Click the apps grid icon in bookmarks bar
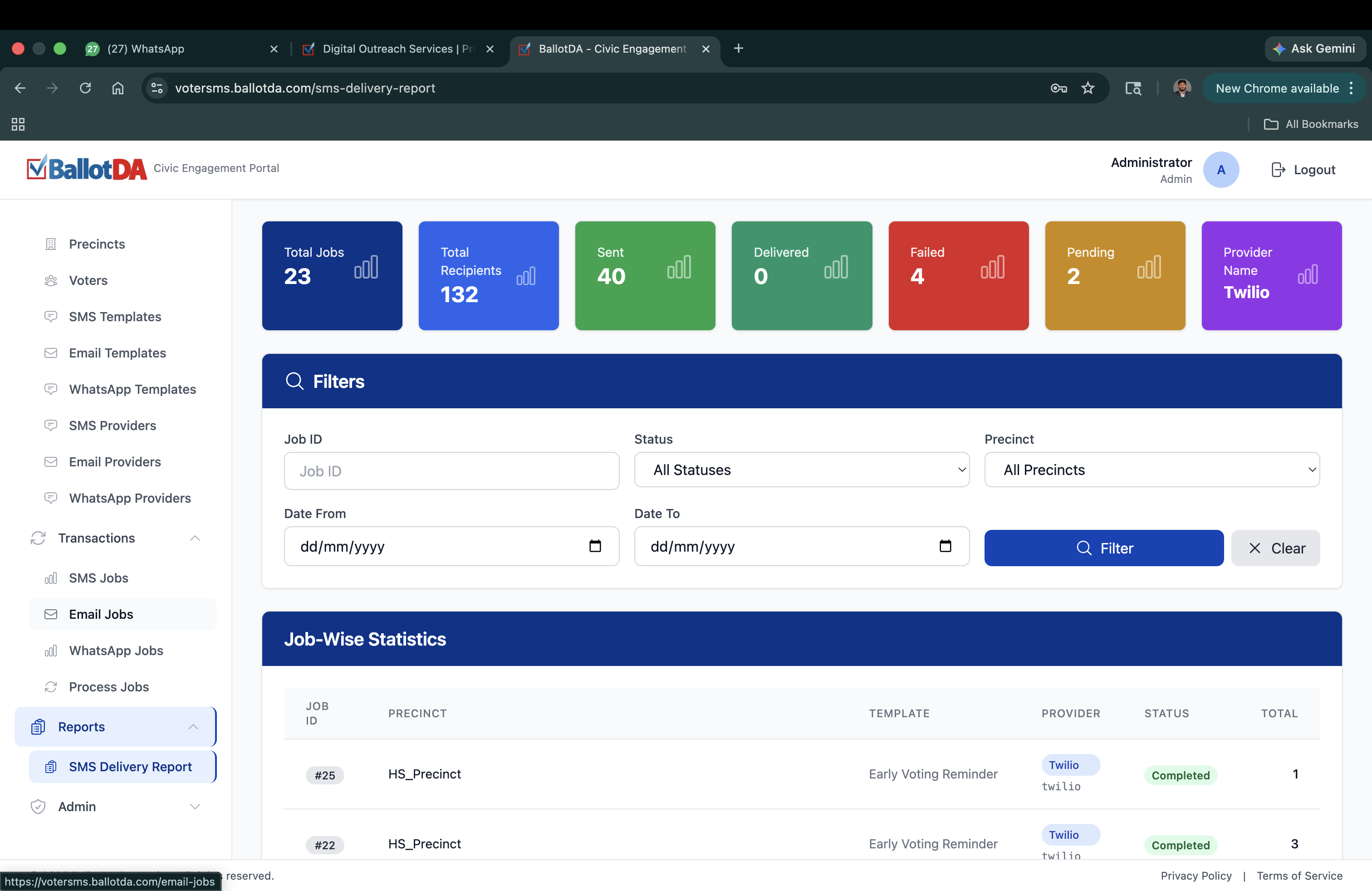The image size is (1372, 891). [18, 124]
